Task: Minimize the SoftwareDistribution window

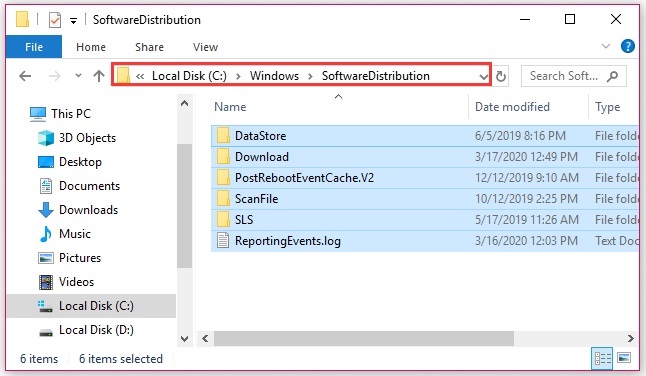Action: point(525,19)
